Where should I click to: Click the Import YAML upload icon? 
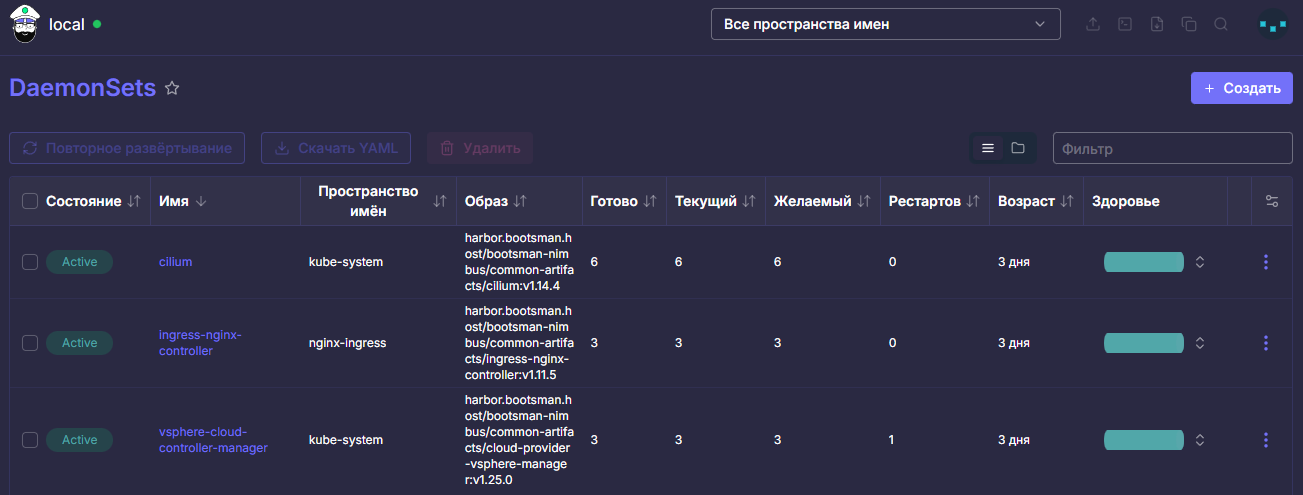pos(1093,24)
